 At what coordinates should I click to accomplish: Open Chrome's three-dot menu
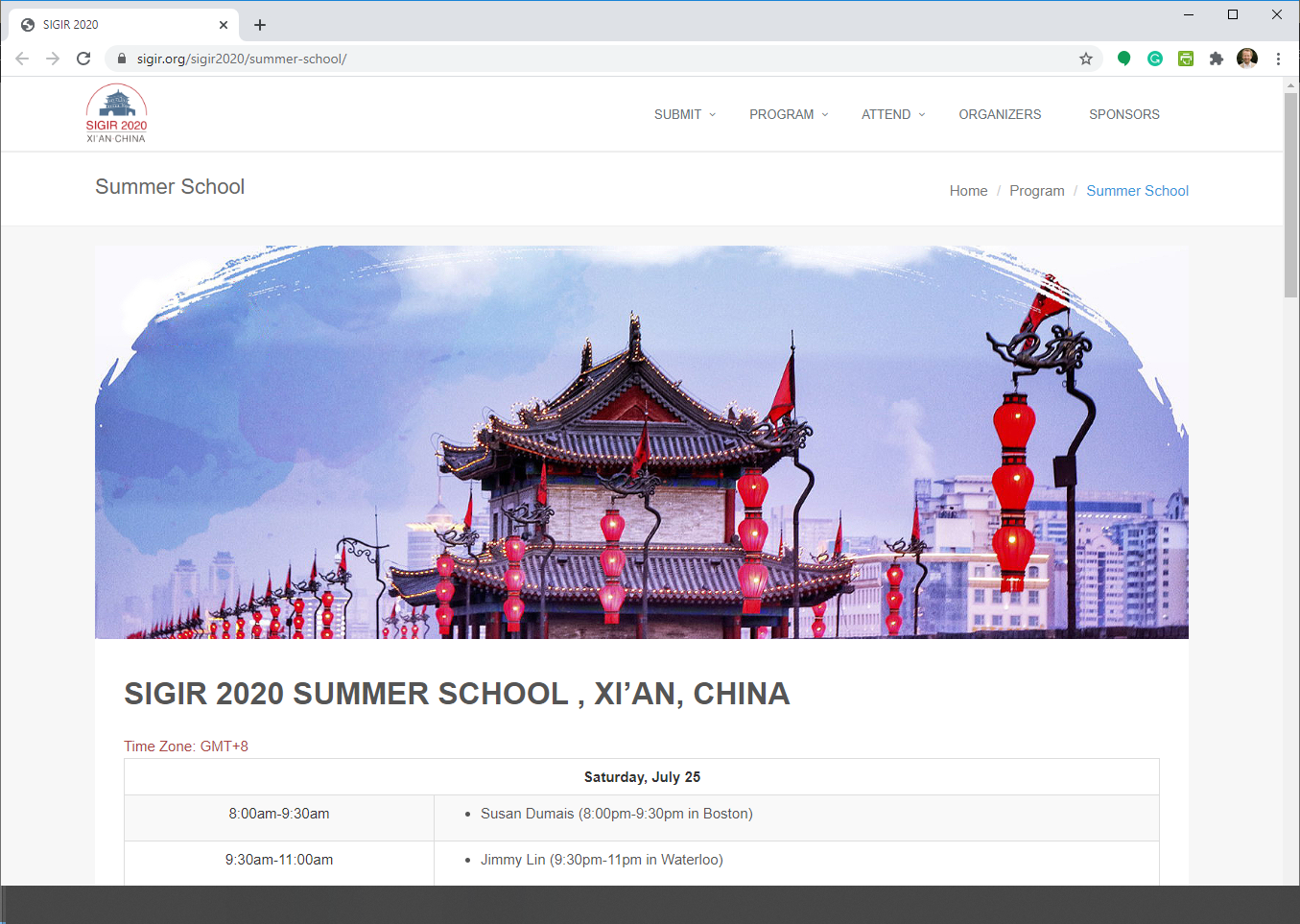[x=1278, y=59]
